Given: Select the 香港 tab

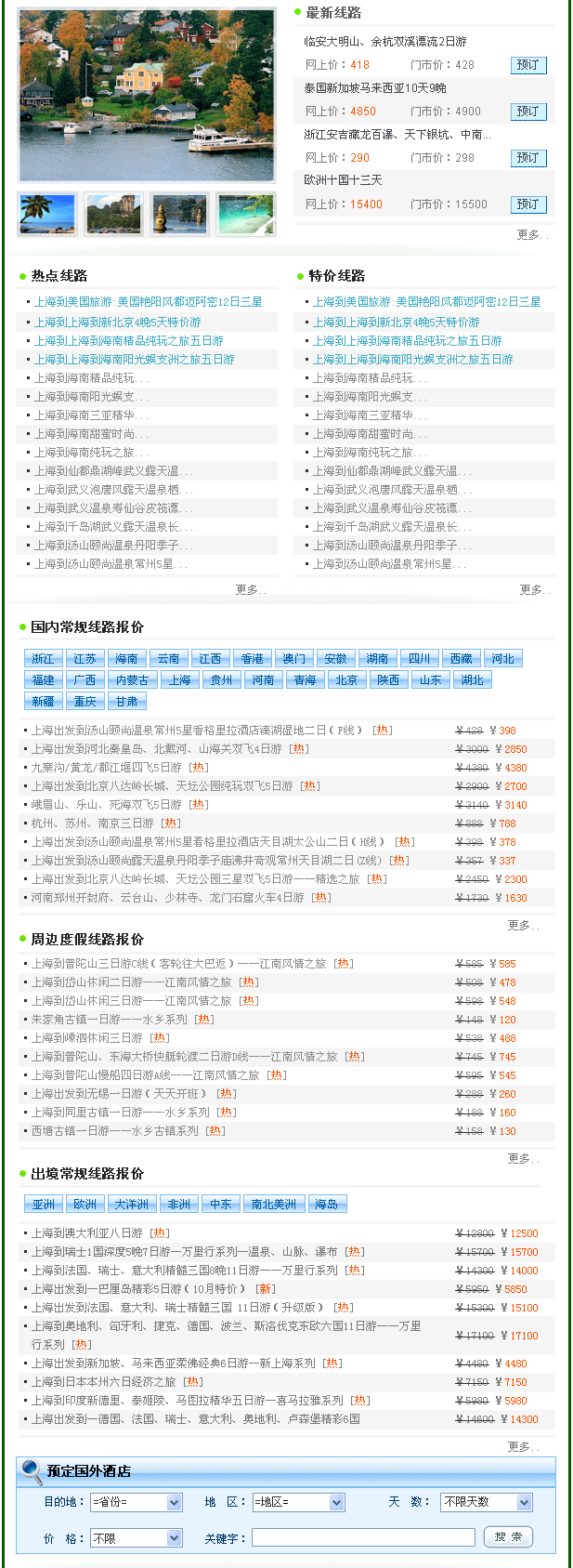Looking at the screenshot, I should coord(252,658).
